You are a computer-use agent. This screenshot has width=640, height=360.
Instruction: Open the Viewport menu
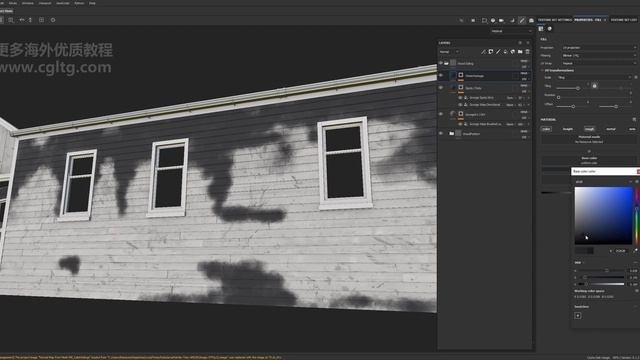click(x=45, y=3)
